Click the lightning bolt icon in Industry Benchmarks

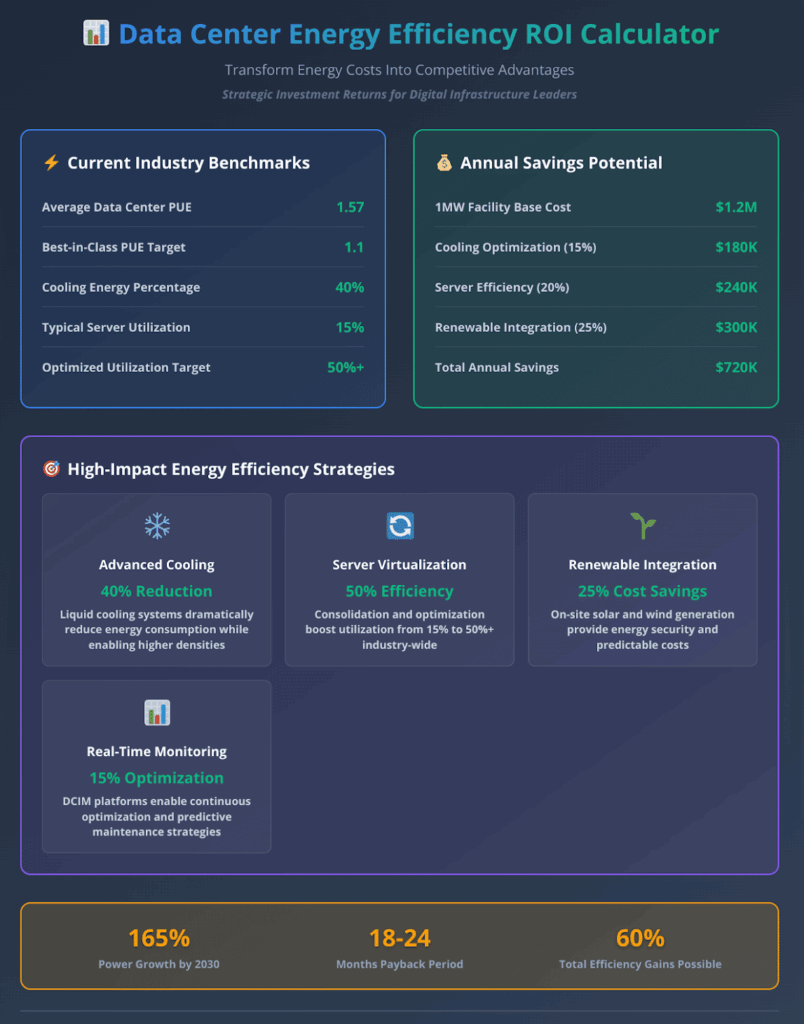pos(51,163)
